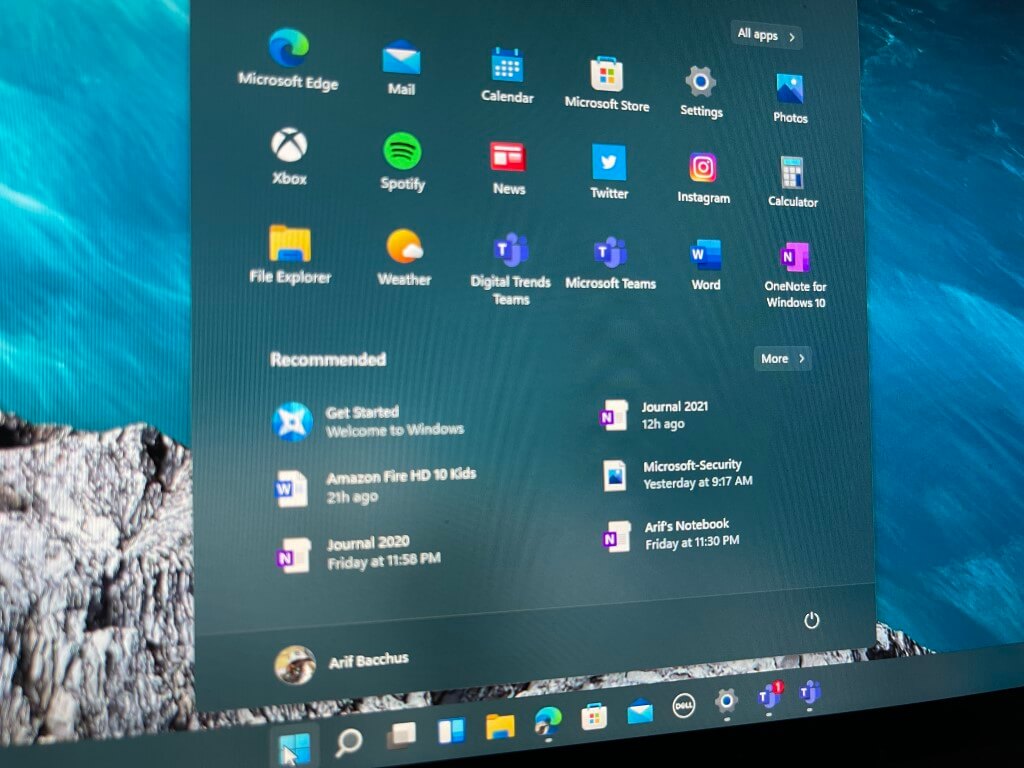Image resolution: width=1024 pixels, height=768 pixels.
Task: Start the Calculator app
Action: (x=791, y=173)
